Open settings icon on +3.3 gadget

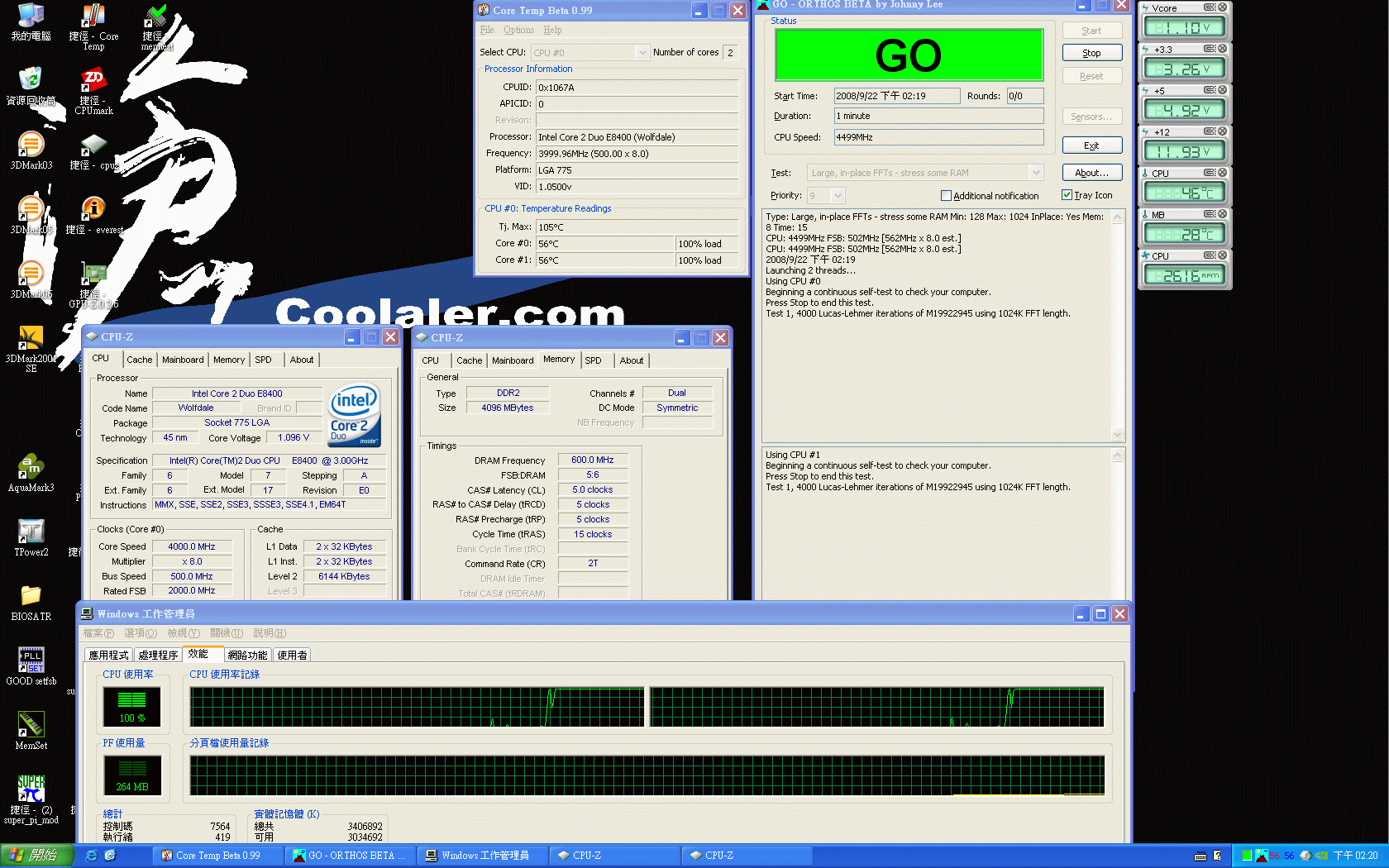pyautogui.click(x=1210, y=49)
